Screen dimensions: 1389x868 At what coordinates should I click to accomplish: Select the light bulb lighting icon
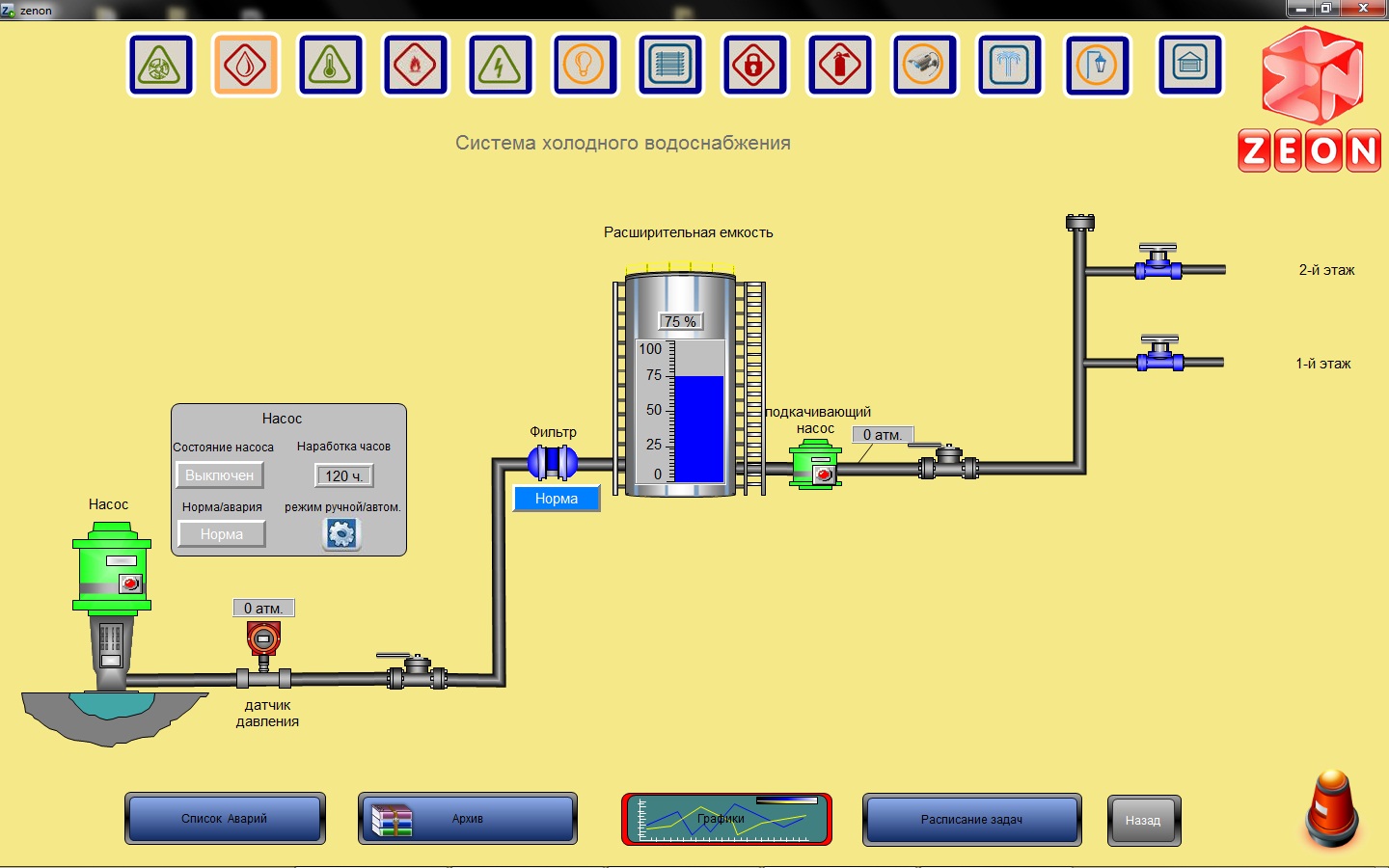coord(585,66)
